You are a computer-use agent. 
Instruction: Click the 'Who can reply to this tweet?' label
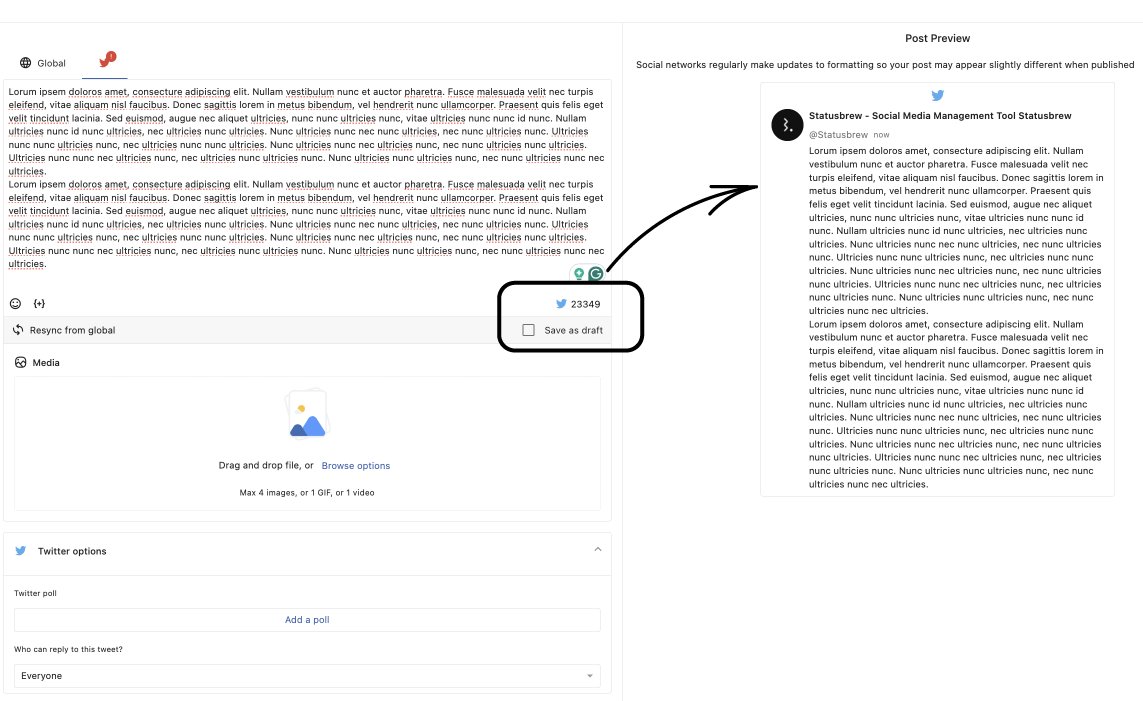pos(69,649)
